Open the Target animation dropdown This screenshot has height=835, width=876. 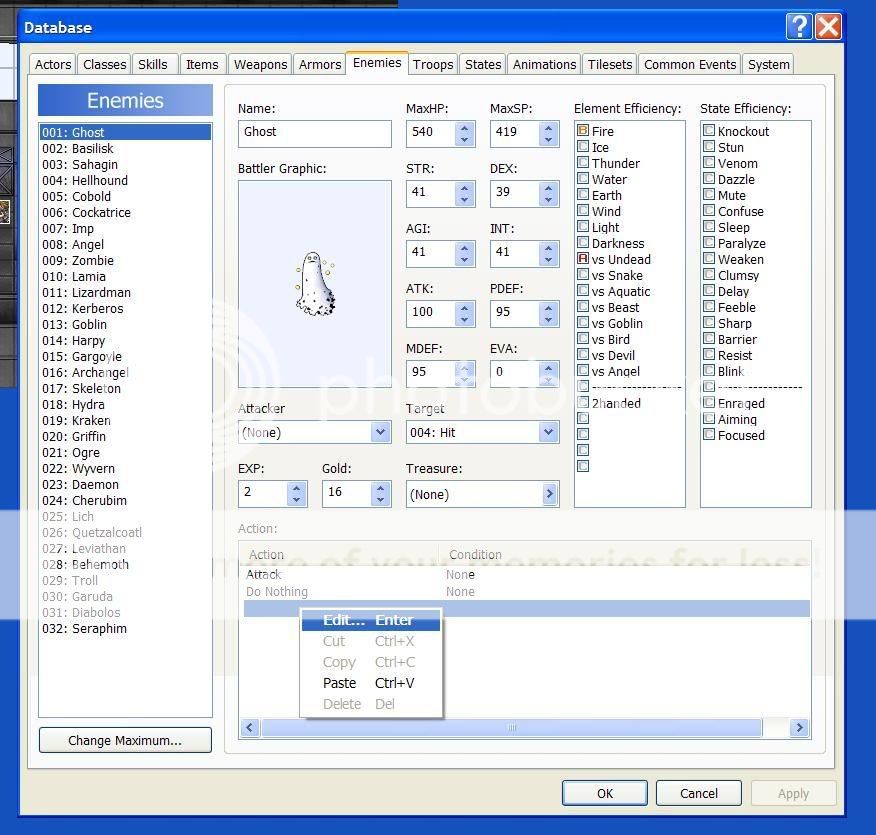548,433
